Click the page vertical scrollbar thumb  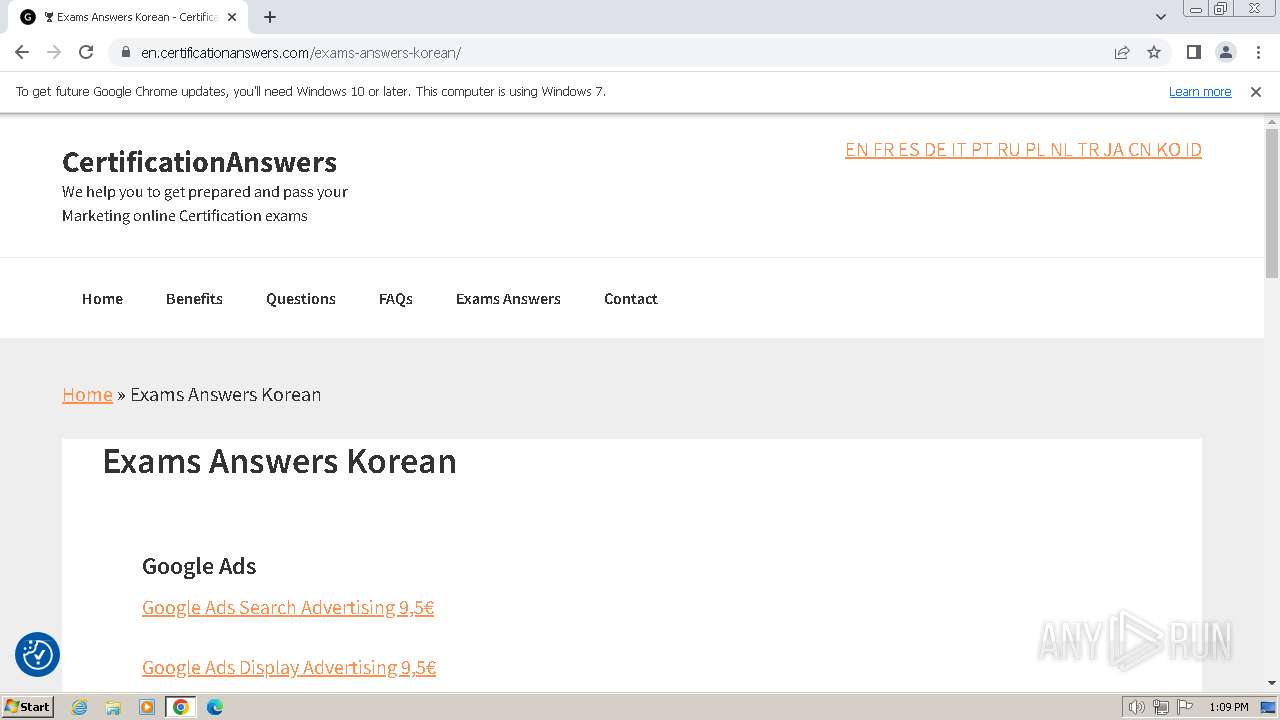click(x=1272, y=203)
